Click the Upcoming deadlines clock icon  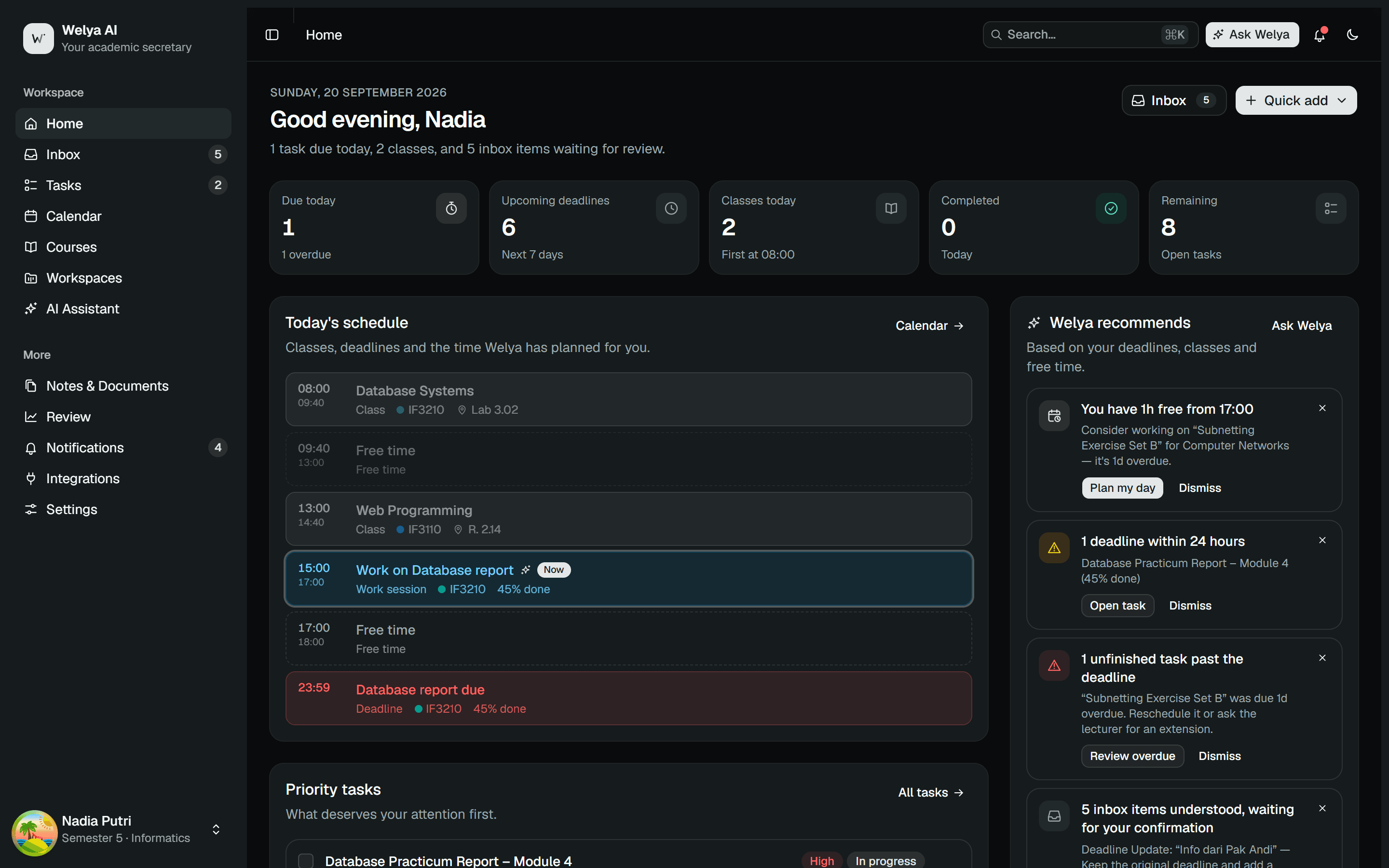(671, 208)
